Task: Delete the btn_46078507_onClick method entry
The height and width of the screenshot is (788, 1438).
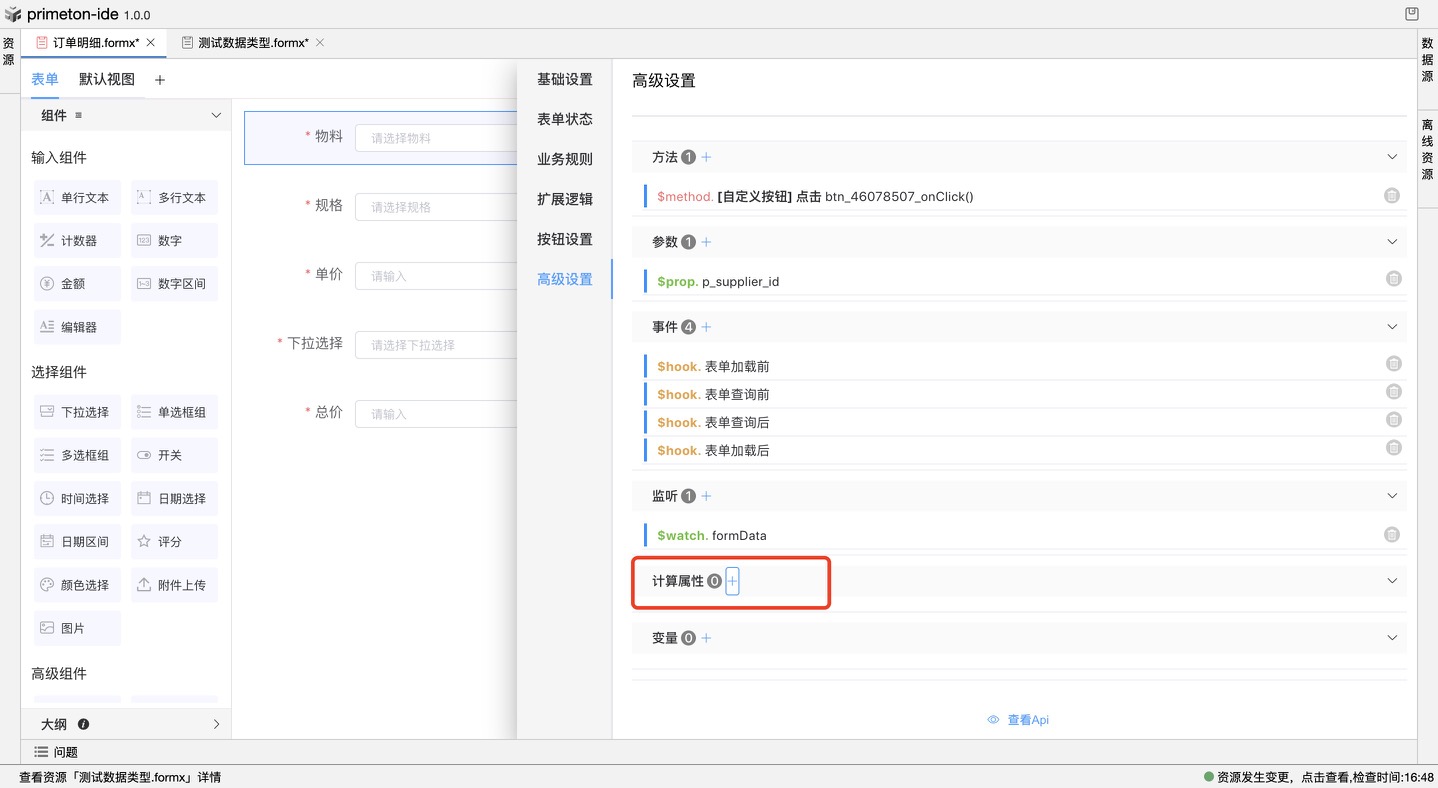Action: (1391, 196)
